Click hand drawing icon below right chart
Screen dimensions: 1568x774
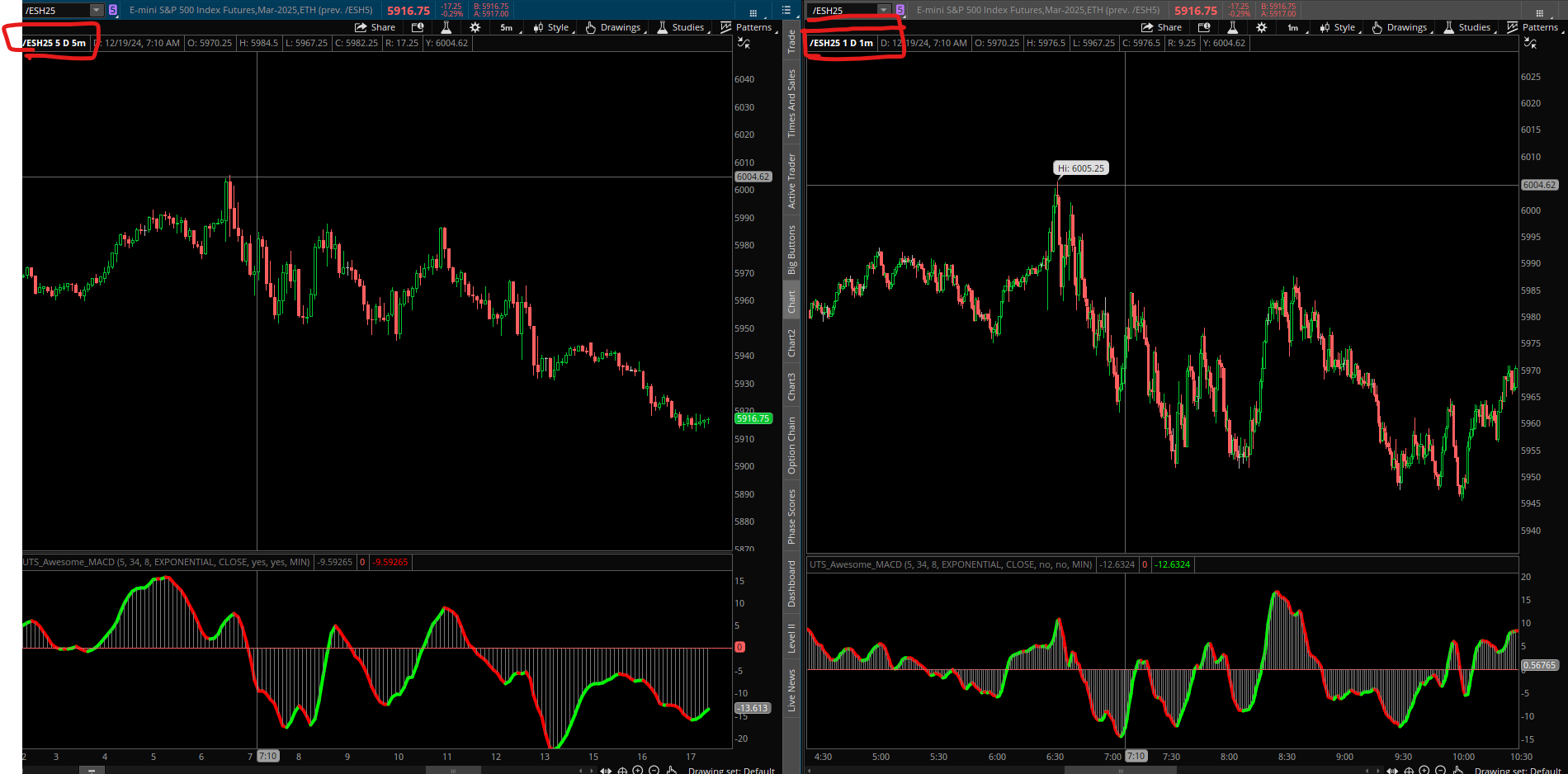tap(1458, 771)
